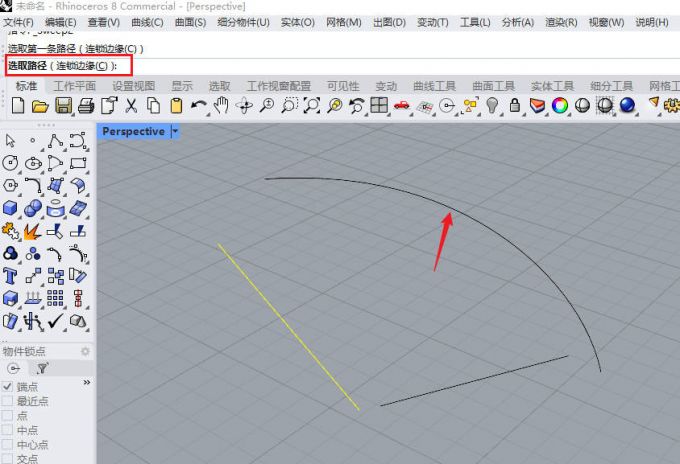
Task: Select the yellow line in viewport
Action: point(288,327)
